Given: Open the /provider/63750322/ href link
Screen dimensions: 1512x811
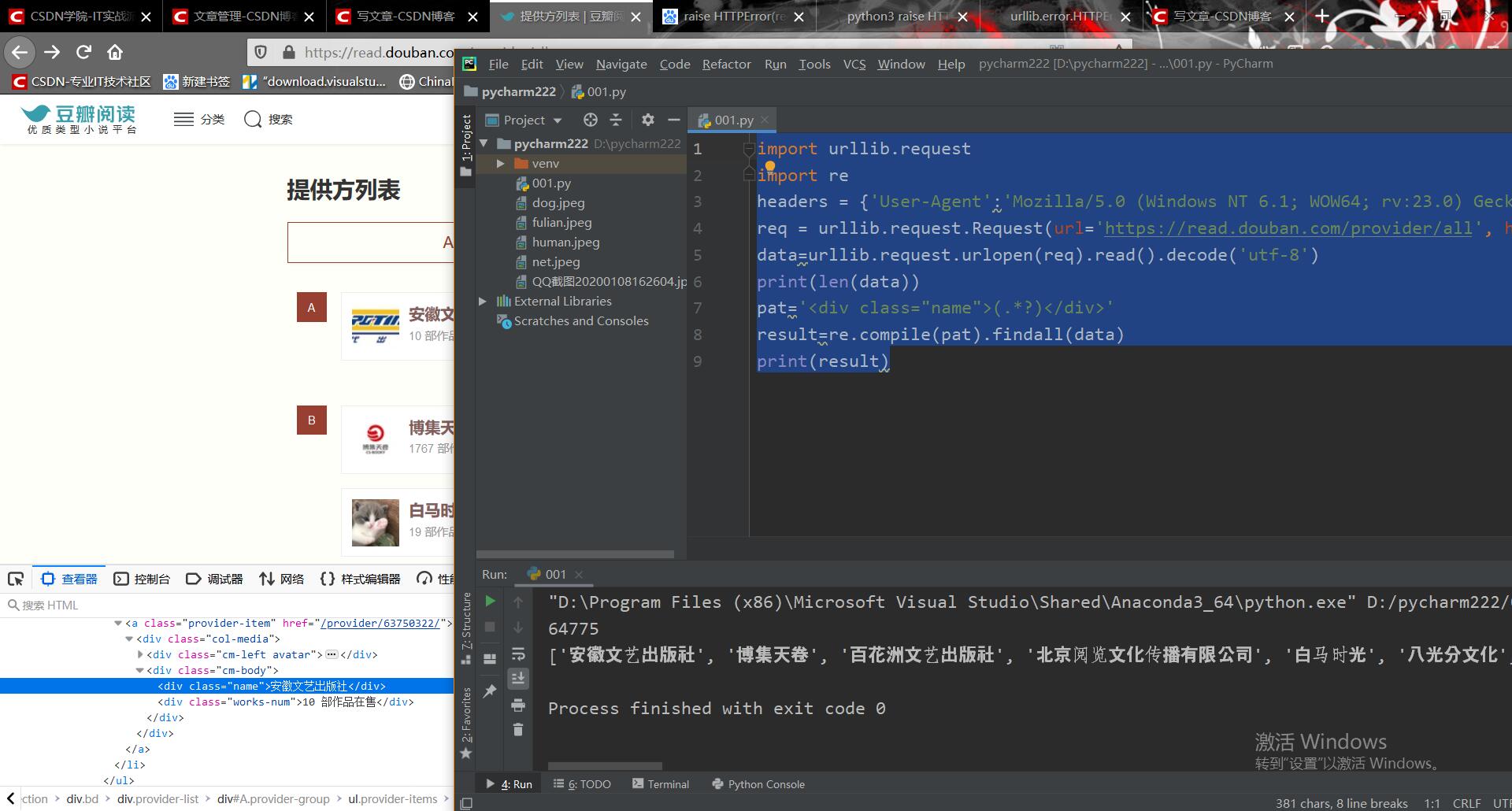Looking at the screenshot, I should click(x=380, y=623).
